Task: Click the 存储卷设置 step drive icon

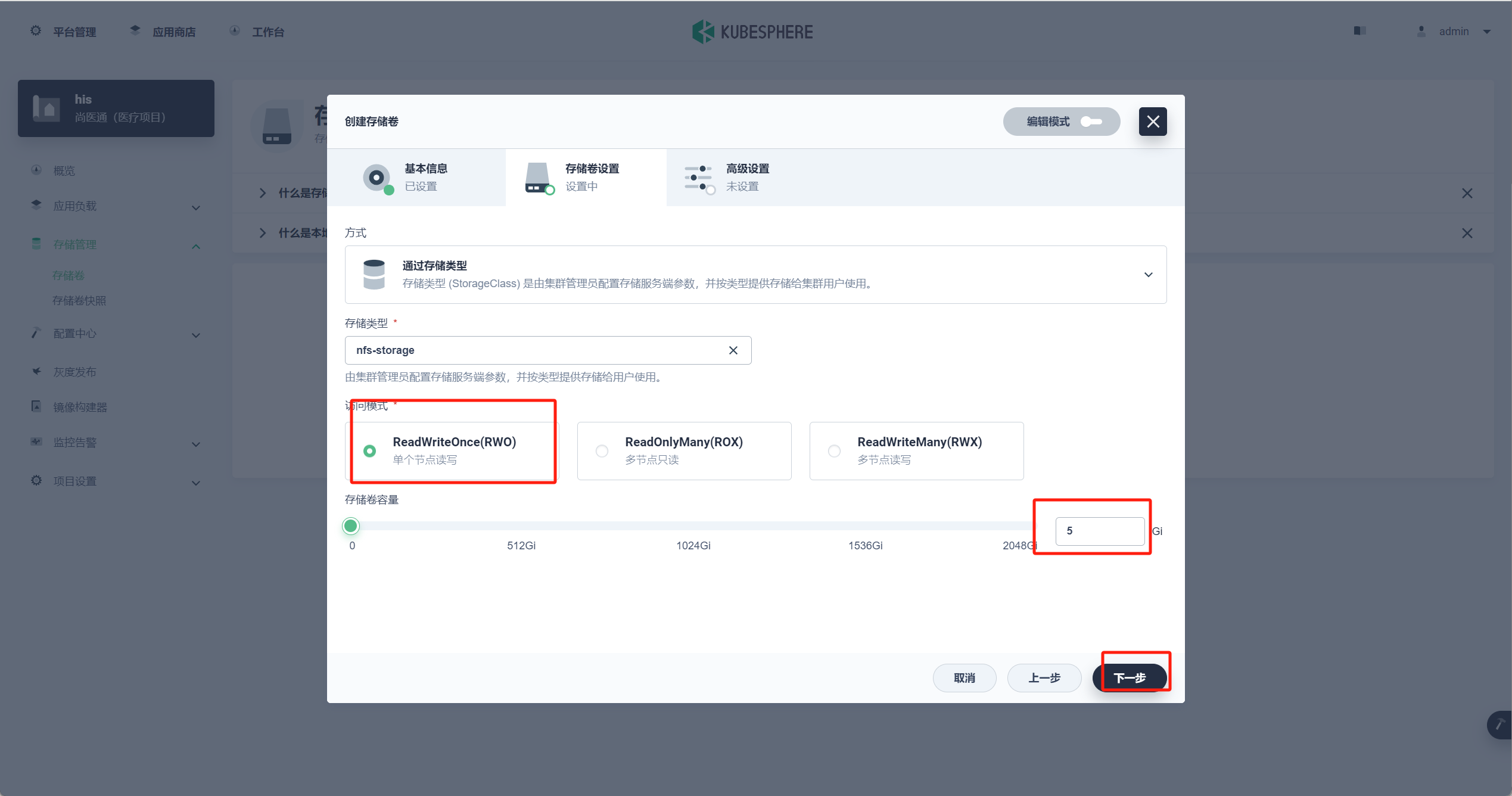Action: pos(539,178)
